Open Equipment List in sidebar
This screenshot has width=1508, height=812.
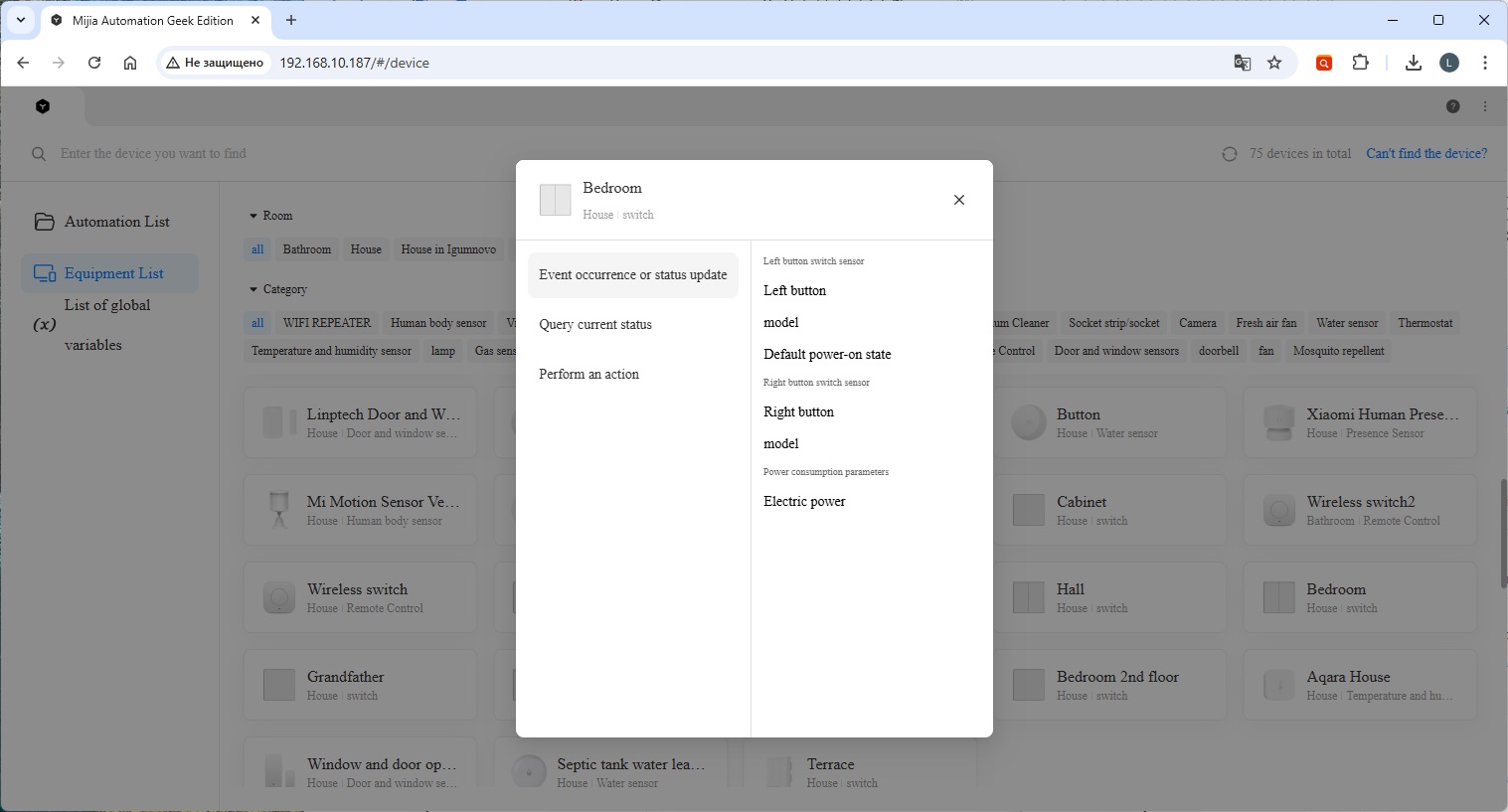click(109, 273)
